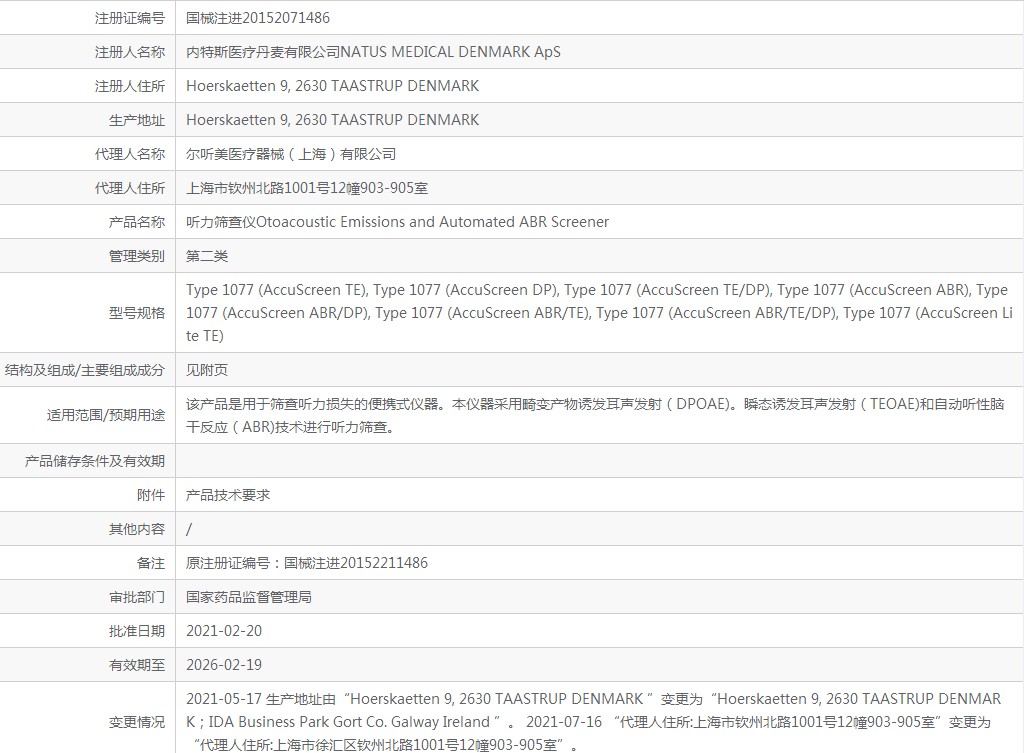Select the change record text starting 2021-05-17
The height and width of the screenshot is (753, 1024).
tap(594, 722)
